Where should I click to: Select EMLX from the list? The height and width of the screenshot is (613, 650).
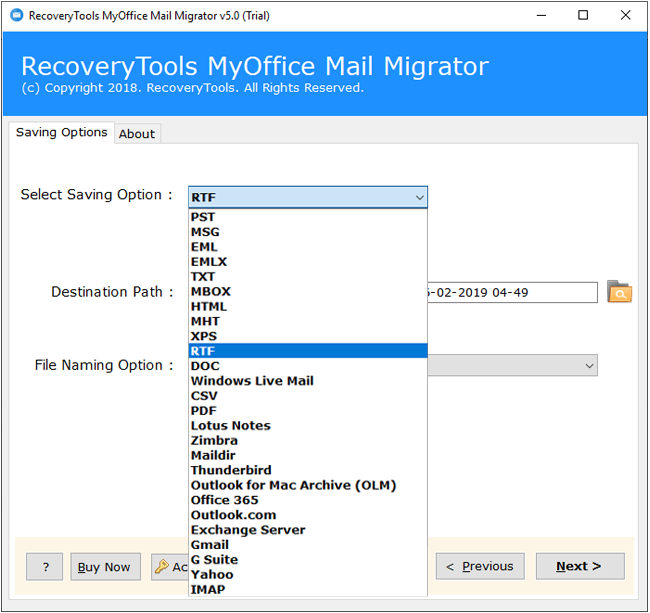pyautogui.click(x=308, y=262)
